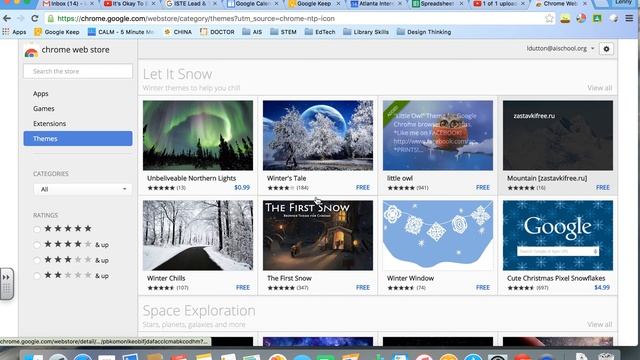Click the browser back arrow
Viewport: 640px width, 360px height.
coord(7,18)
